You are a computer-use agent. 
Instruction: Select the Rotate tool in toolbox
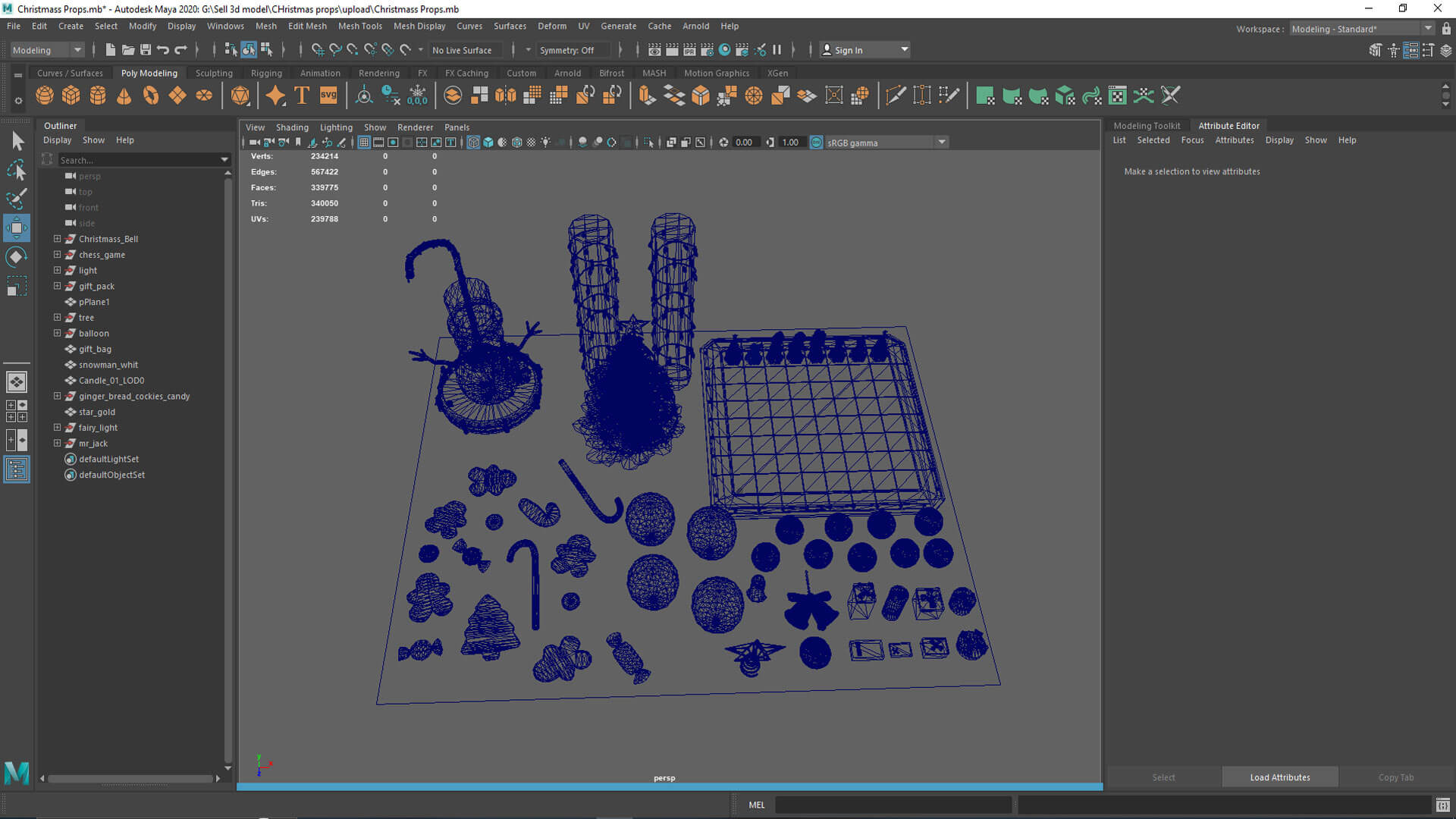pos(17,256)
